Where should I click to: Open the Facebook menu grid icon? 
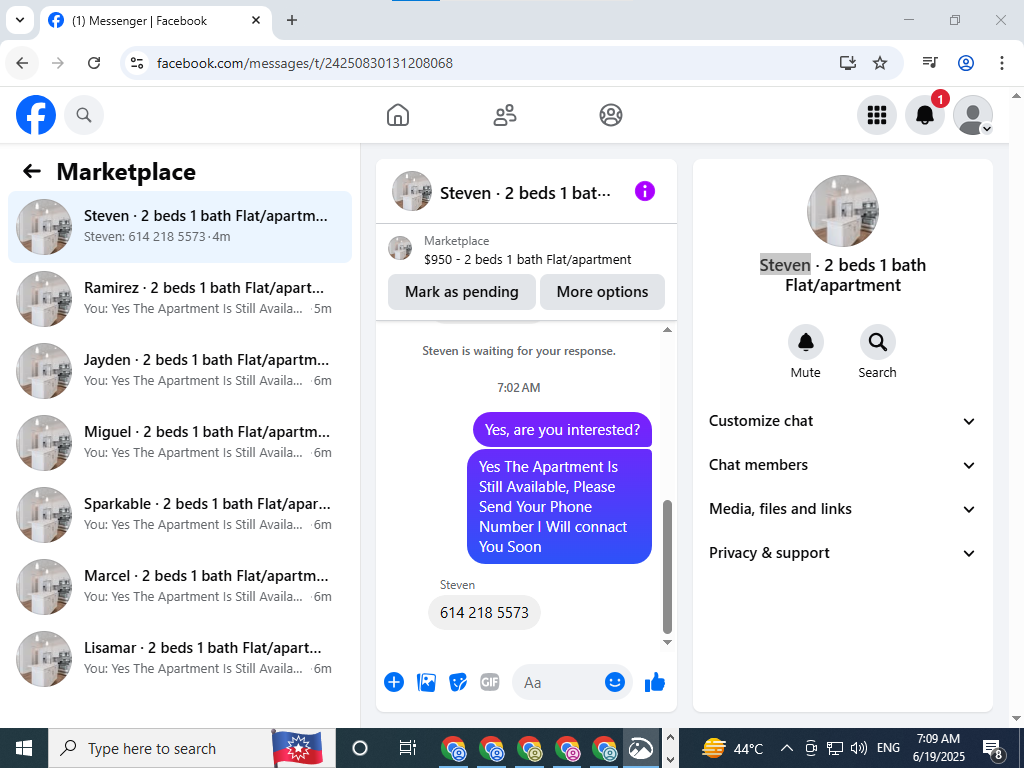[876, 115]
